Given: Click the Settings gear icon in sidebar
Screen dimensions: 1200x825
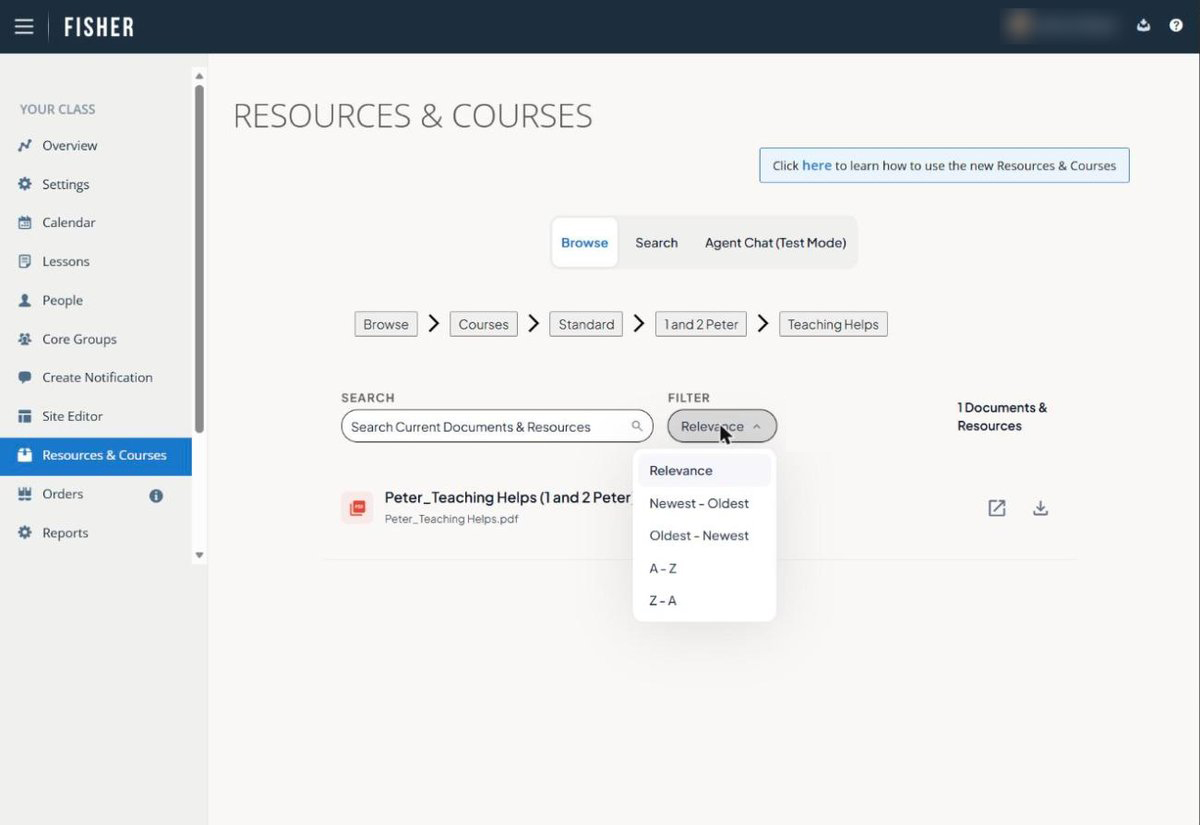Looking at the screenshot, I should pyautogui.click(x=25, y=184).
